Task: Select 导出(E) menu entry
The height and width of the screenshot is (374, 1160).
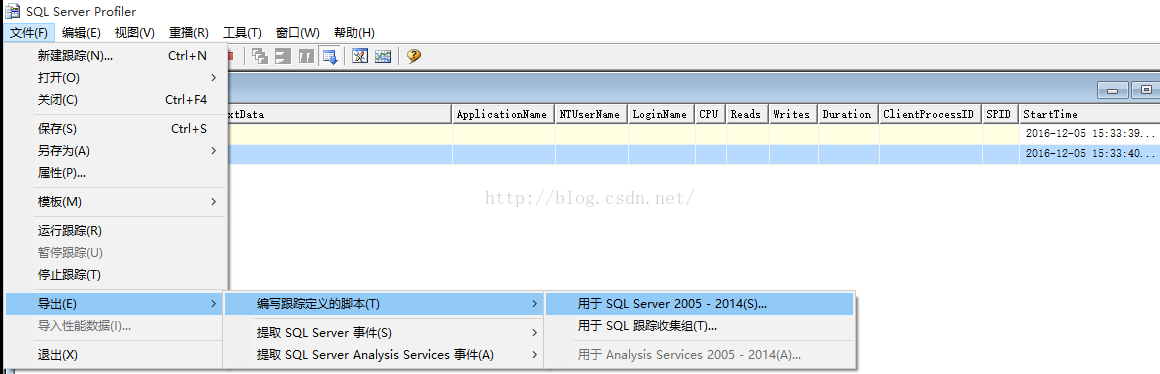Action: click(x=115, y=304)
